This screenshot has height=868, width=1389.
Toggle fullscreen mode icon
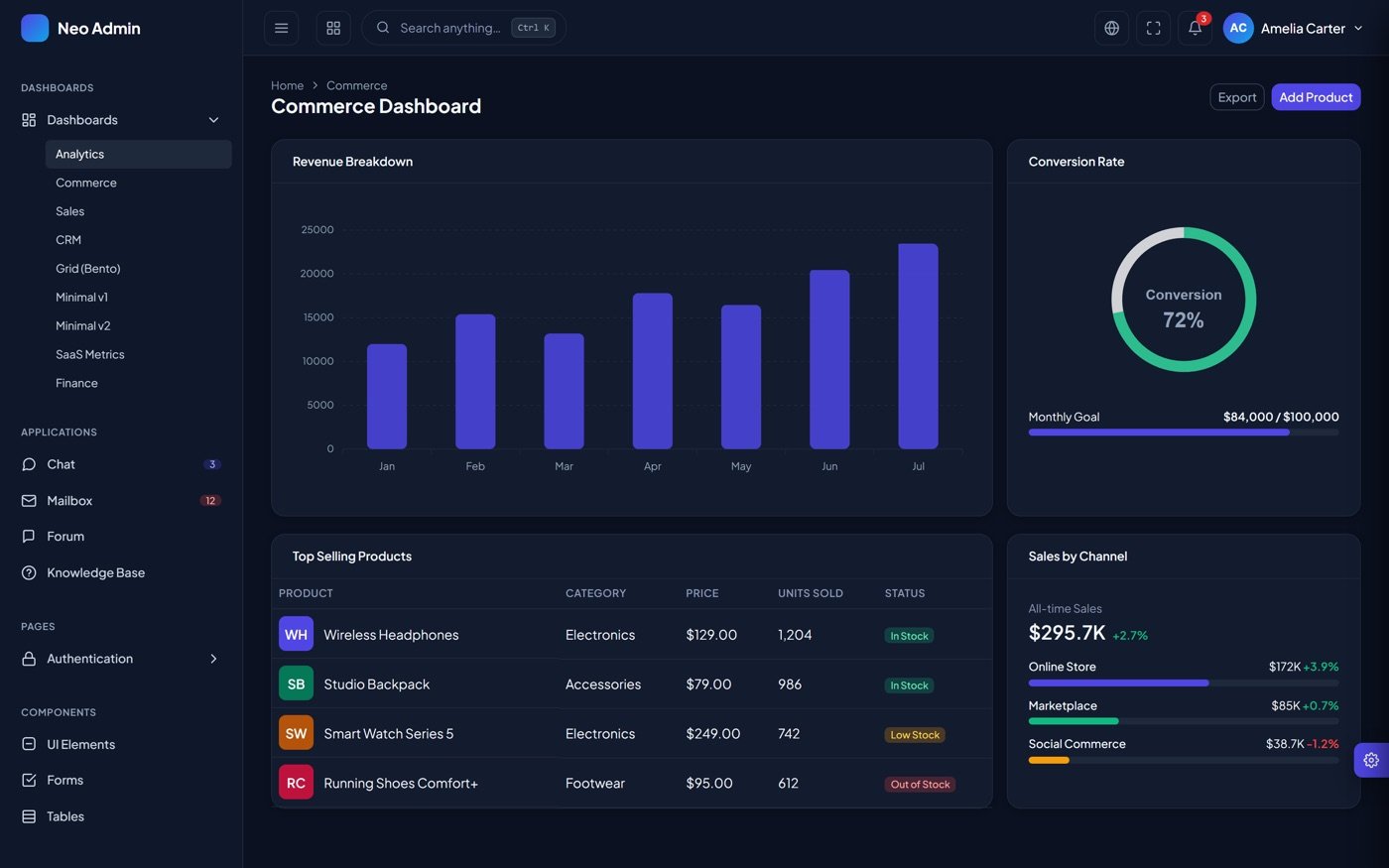point(1153,28)
